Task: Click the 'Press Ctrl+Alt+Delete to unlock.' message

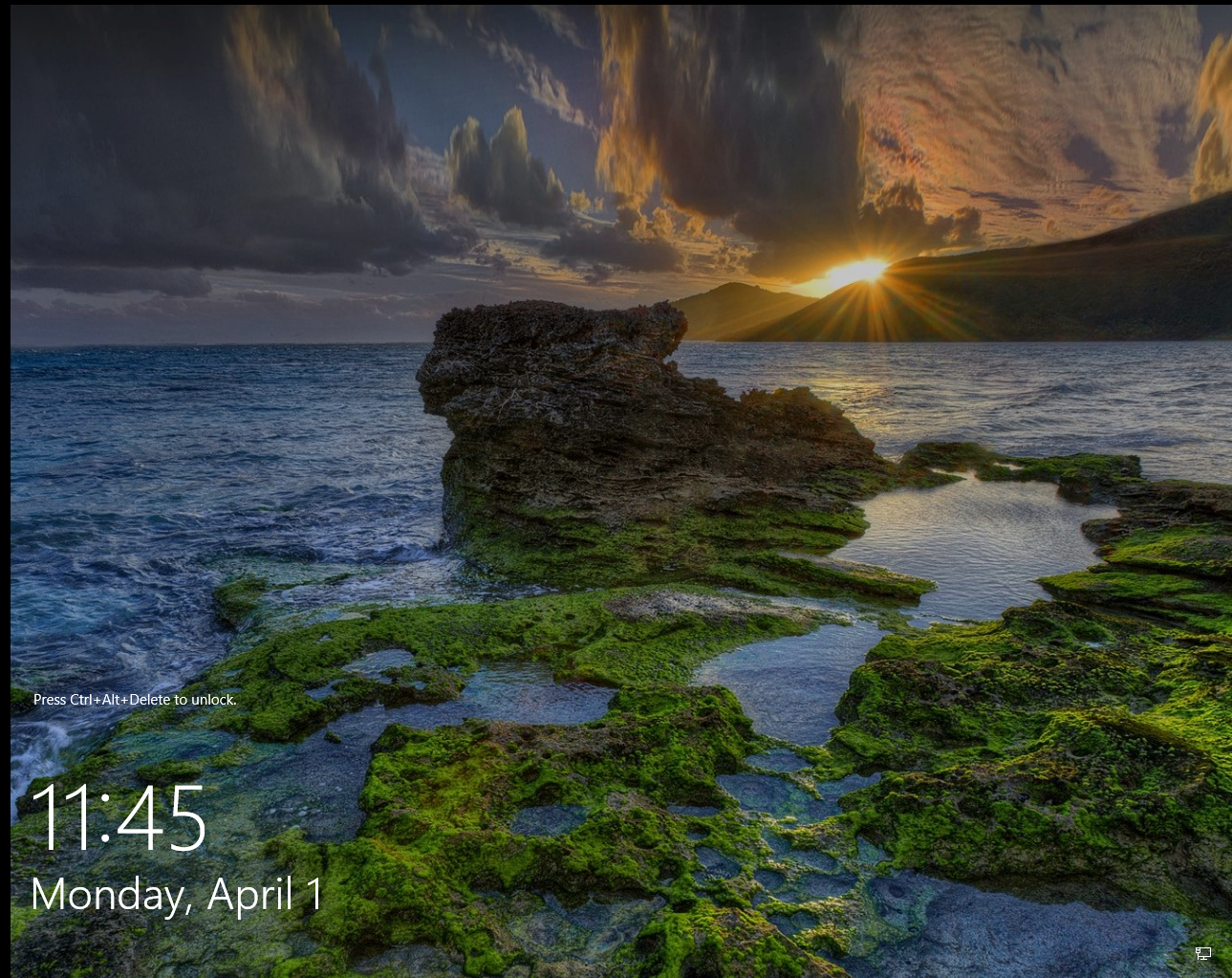Action: 135,700
